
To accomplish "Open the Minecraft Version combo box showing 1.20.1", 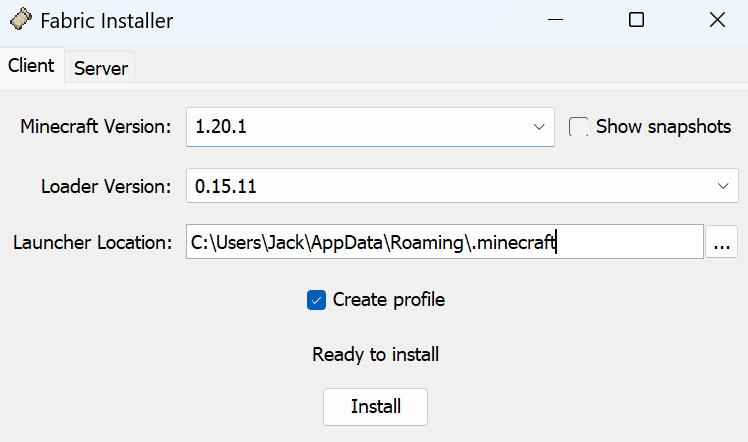I will click(x=370, y=127).
